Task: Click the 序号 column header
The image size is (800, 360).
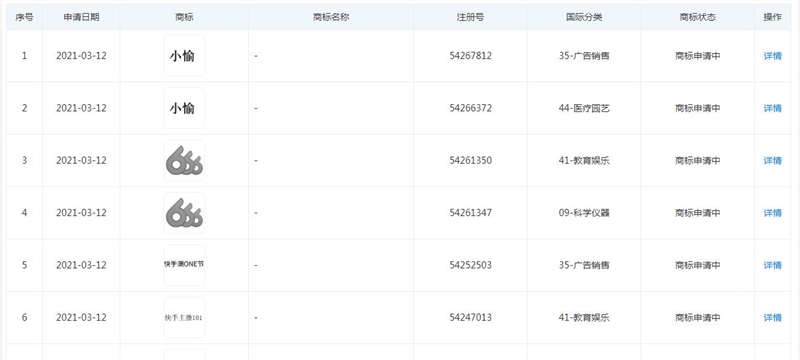Action: 24,17
